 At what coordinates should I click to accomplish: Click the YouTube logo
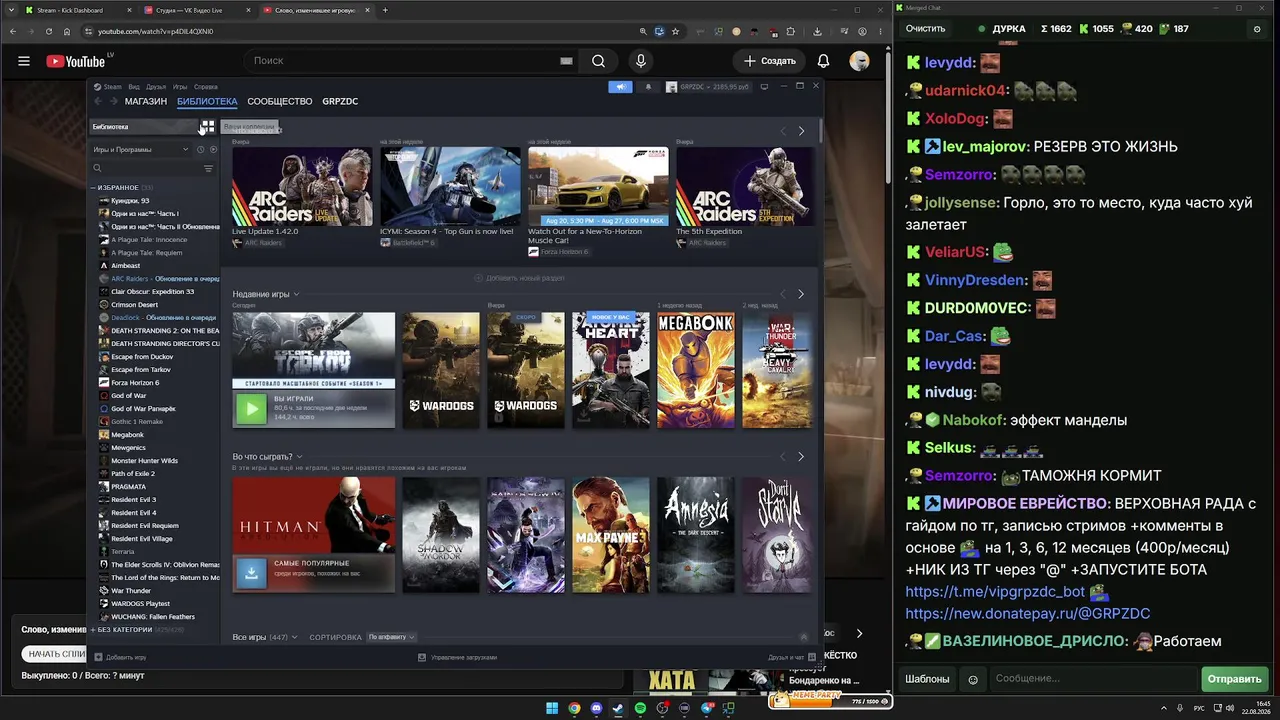click(x=75, y=61)
